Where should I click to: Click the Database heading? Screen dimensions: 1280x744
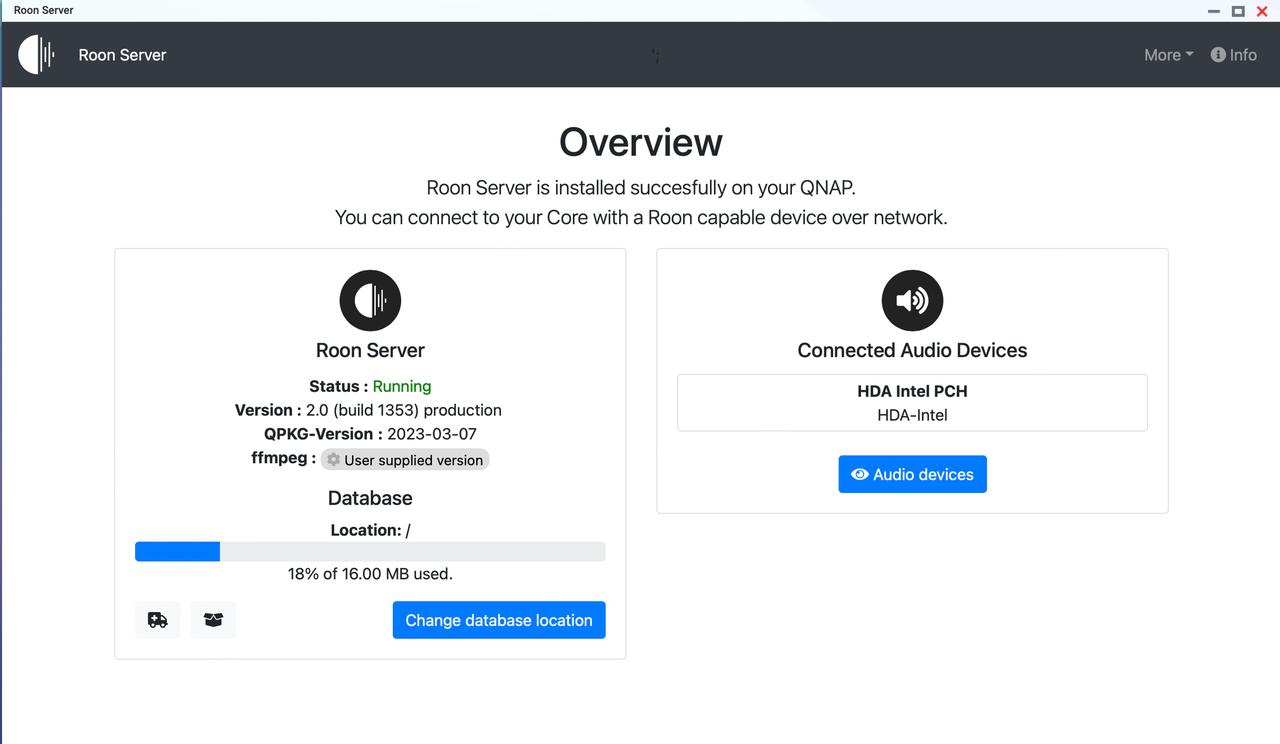[370, 498]
